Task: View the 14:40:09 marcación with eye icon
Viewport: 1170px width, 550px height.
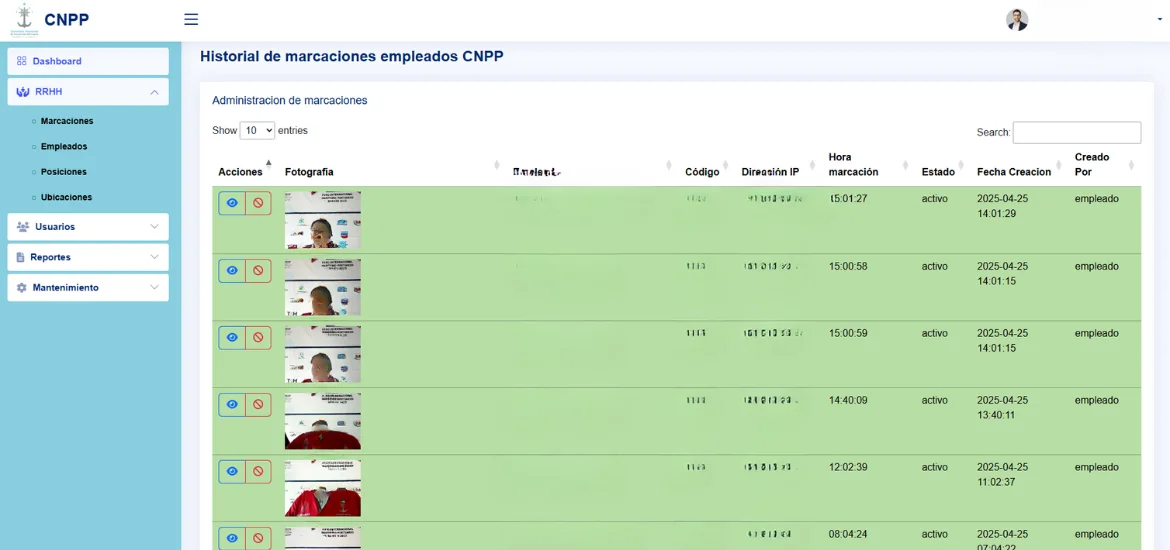Action: [232, 404]
